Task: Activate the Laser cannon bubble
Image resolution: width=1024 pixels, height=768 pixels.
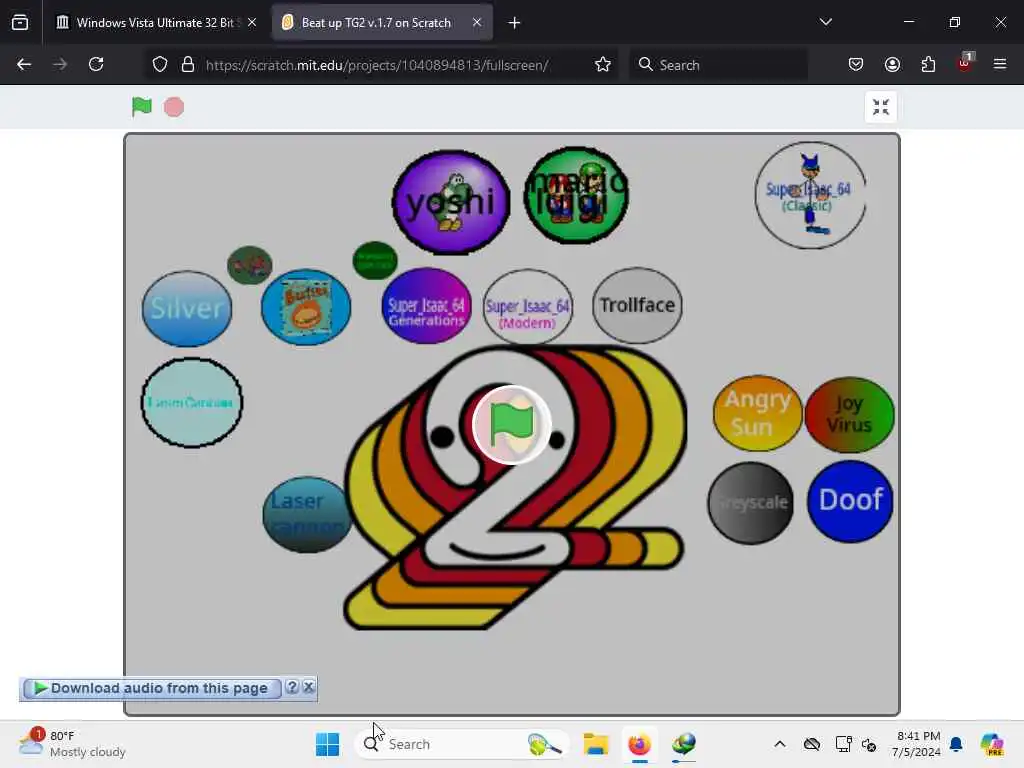Action: [x=307, y=515]
